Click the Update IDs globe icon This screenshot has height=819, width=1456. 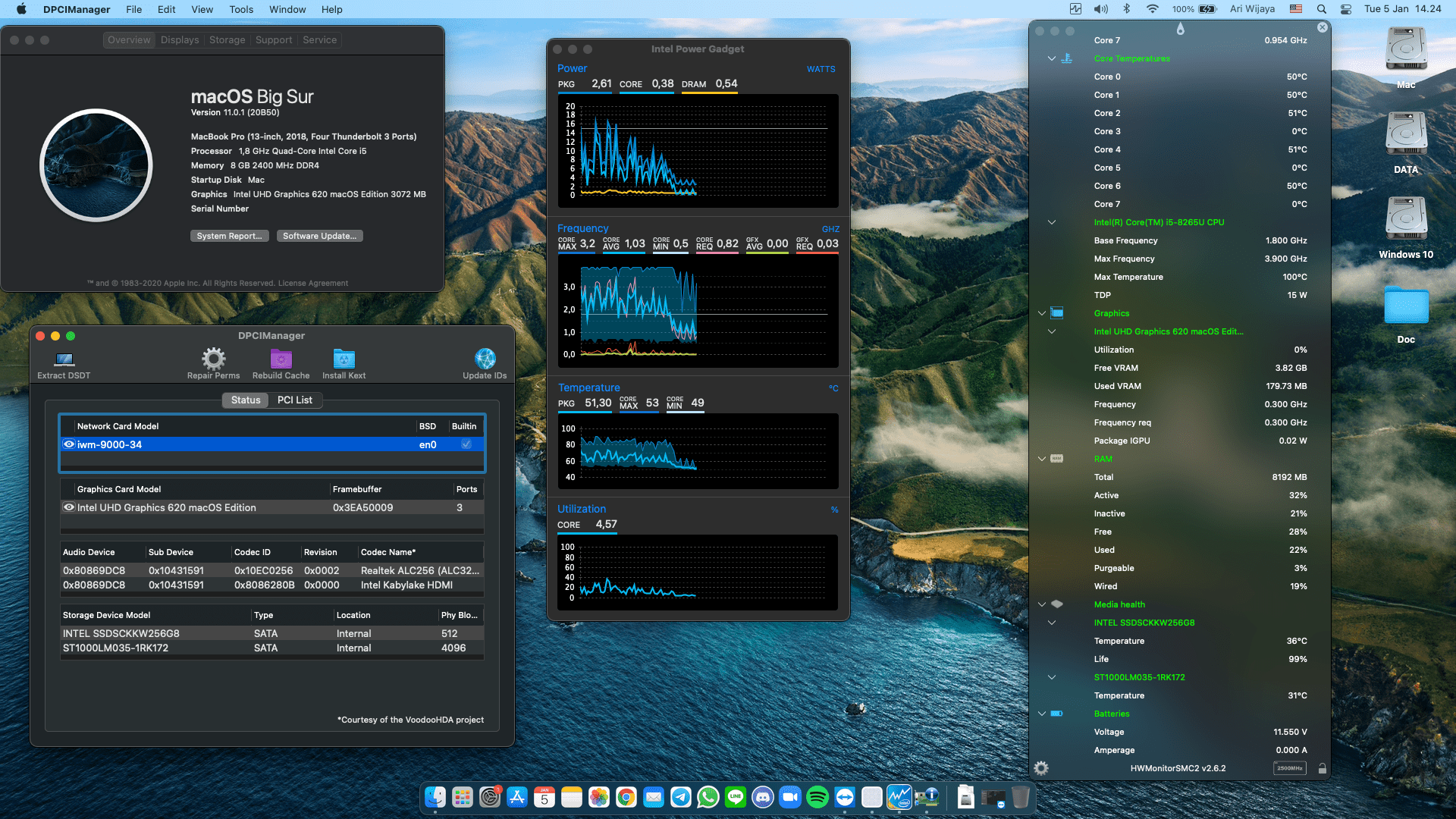coord(485,359)
